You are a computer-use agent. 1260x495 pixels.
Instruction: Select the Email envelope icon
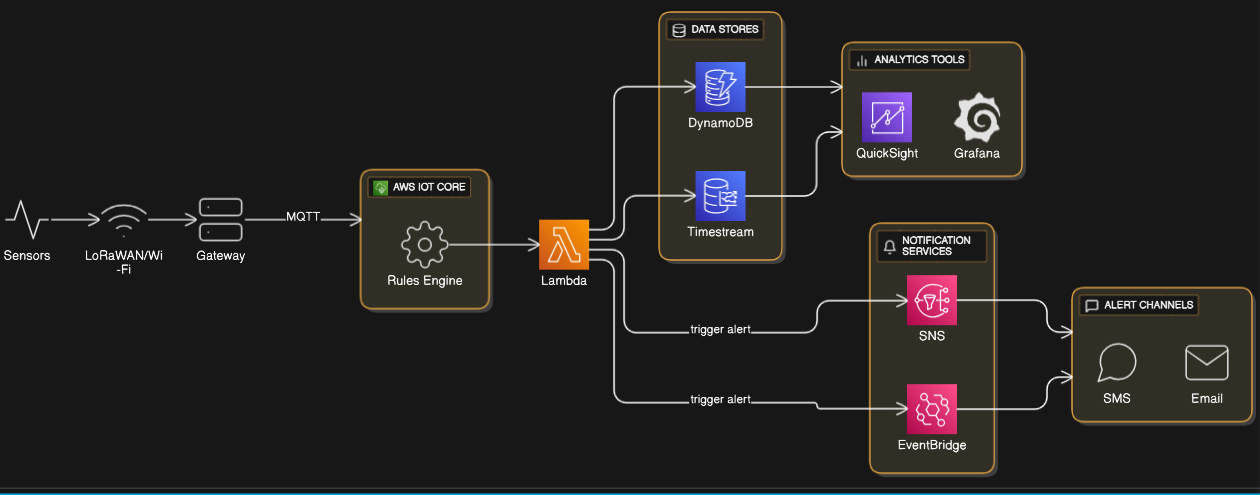pyautogui.click(x=1207, y=363)
